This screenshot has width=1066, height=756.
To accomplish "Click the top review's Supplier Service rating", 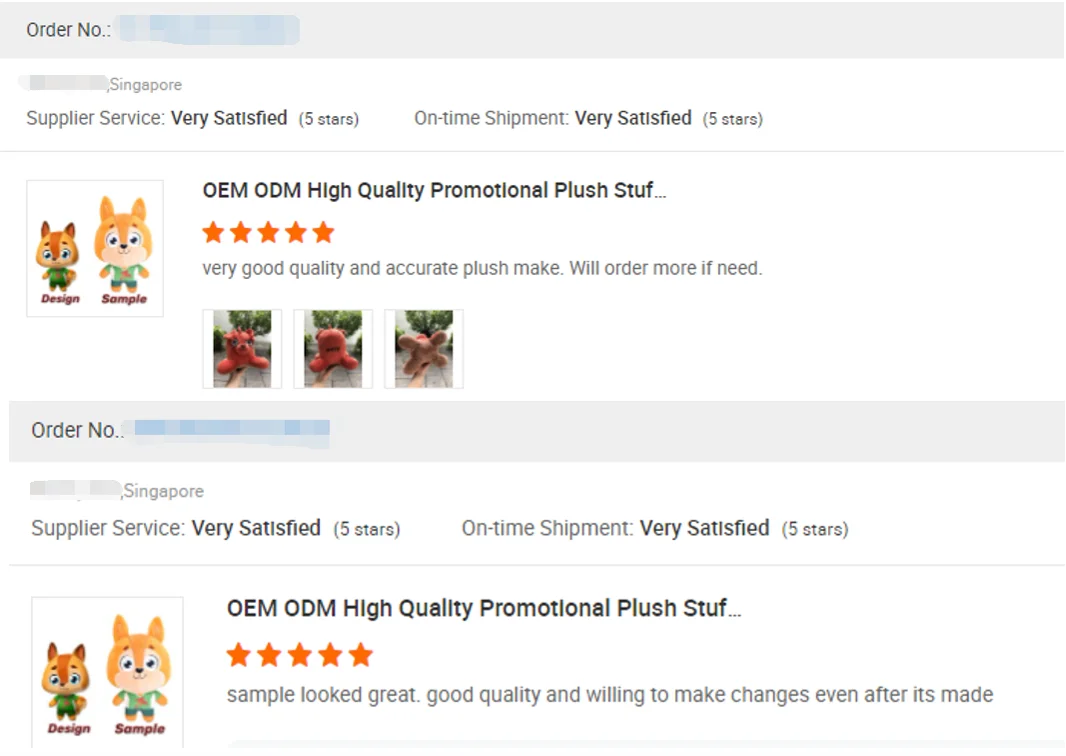I will coord(229,118).
